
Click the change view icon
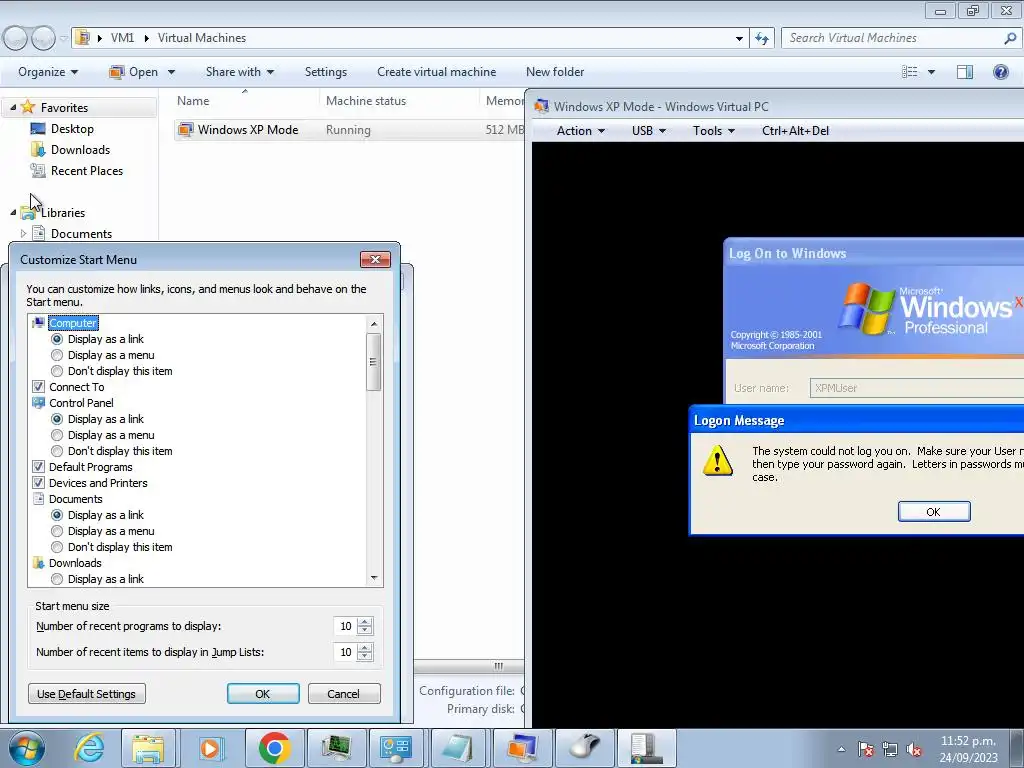point(910,72)
